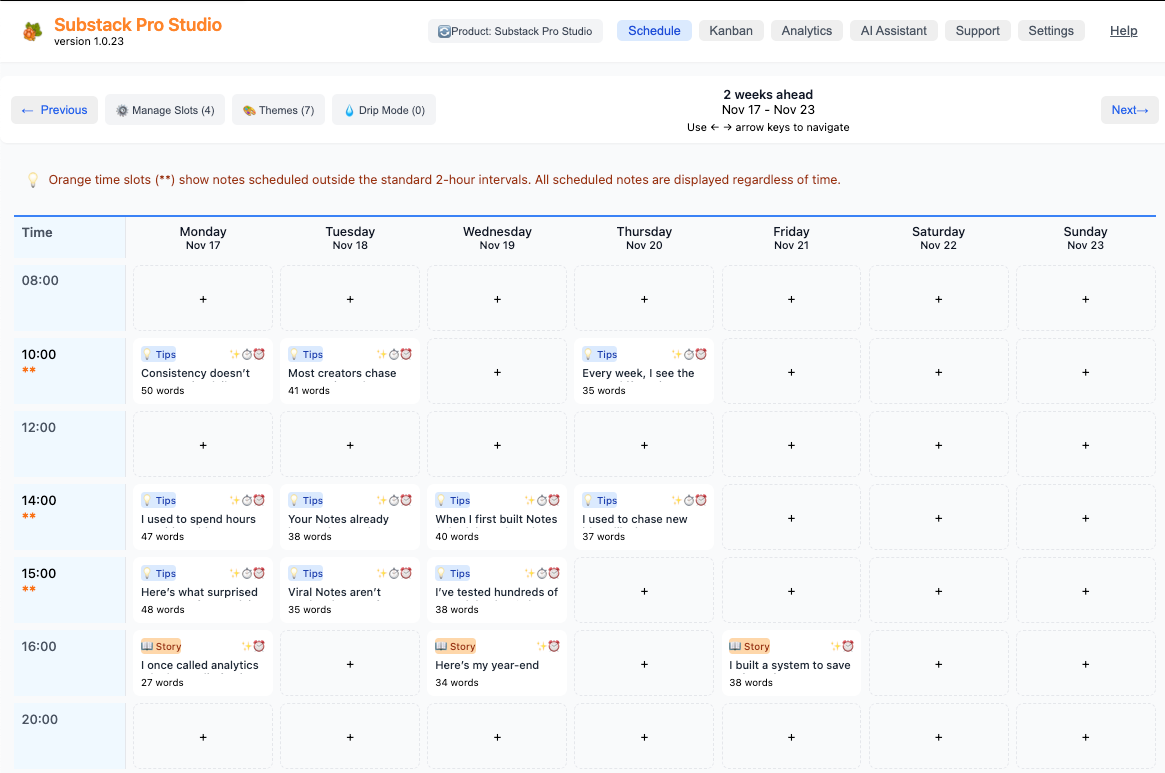Click sparkle icon on Wednesday 16:00 Story note
The width and height of the screenshot is (1165, 773).
point(541,646)
